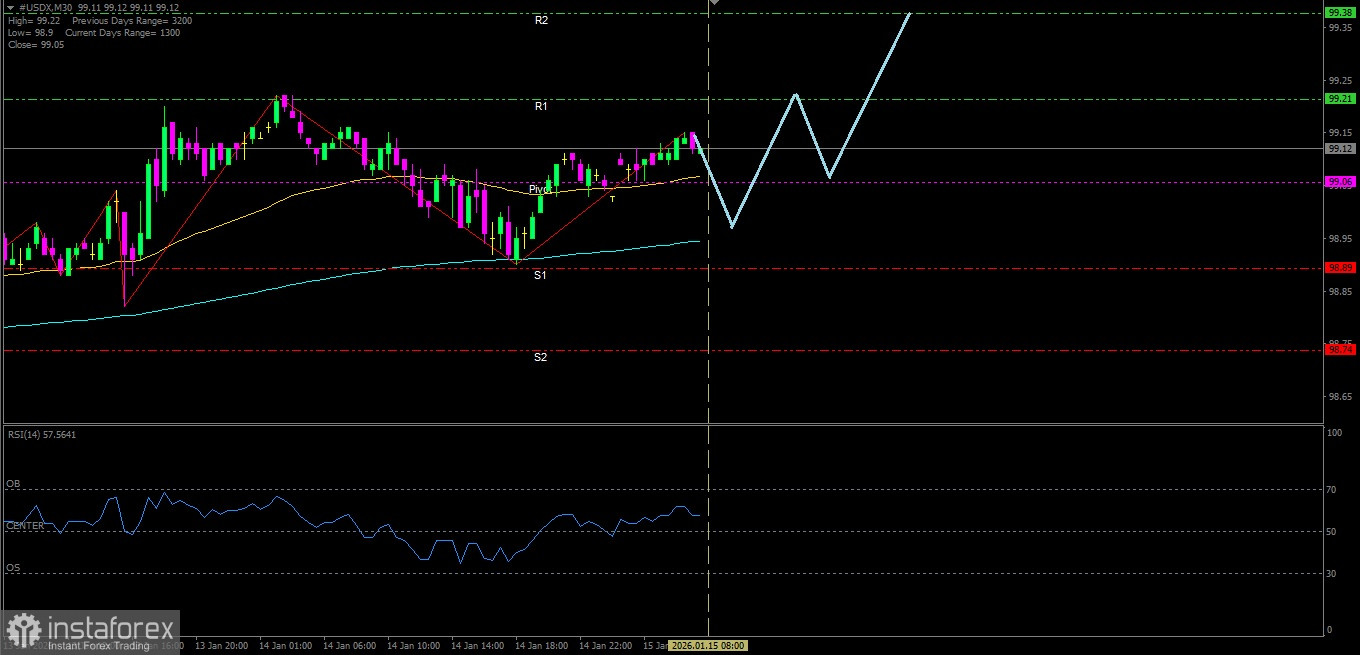Image resolution: width=1360 pixels, height=655 pixels.
Task: Click the High= 99.22 readout
Action: pyautogui.click(x=32, y=19)
